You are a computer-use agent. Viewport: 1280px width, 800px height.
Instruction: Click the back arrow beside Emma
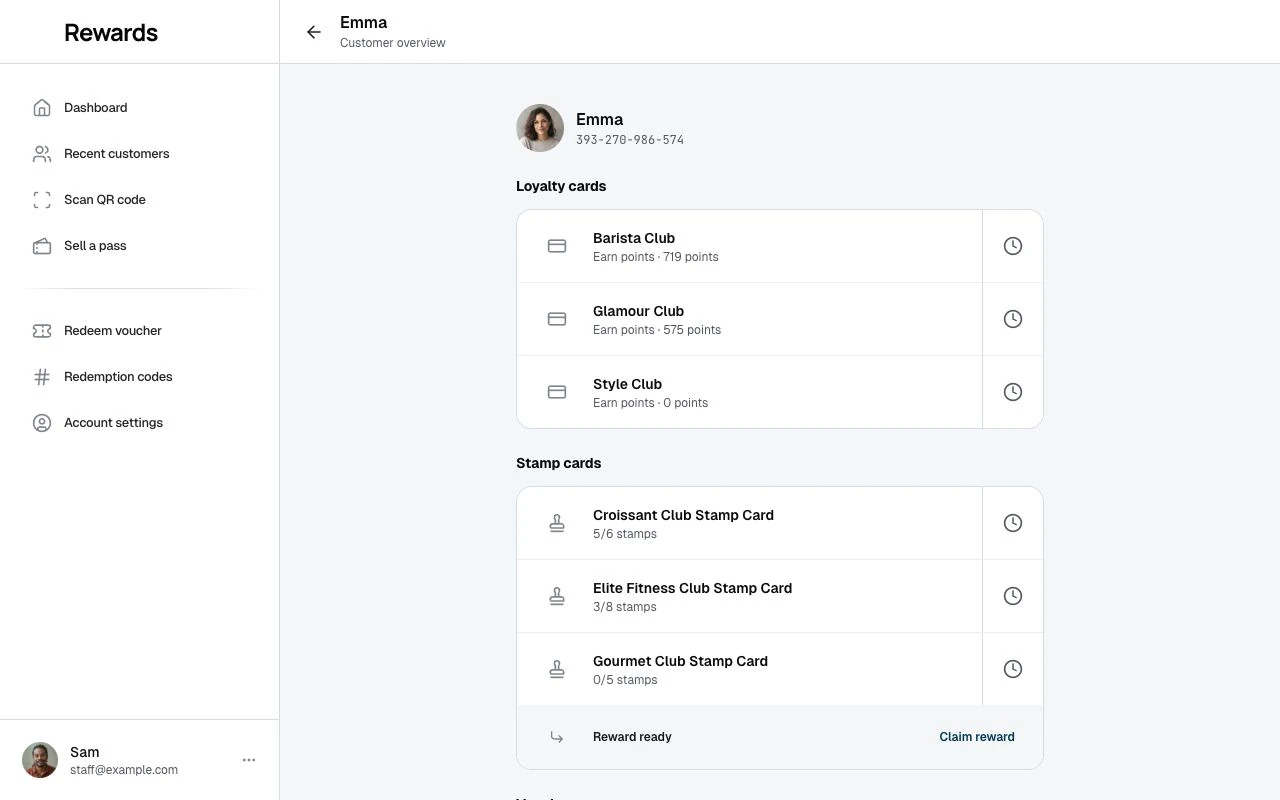click(314, 32)
